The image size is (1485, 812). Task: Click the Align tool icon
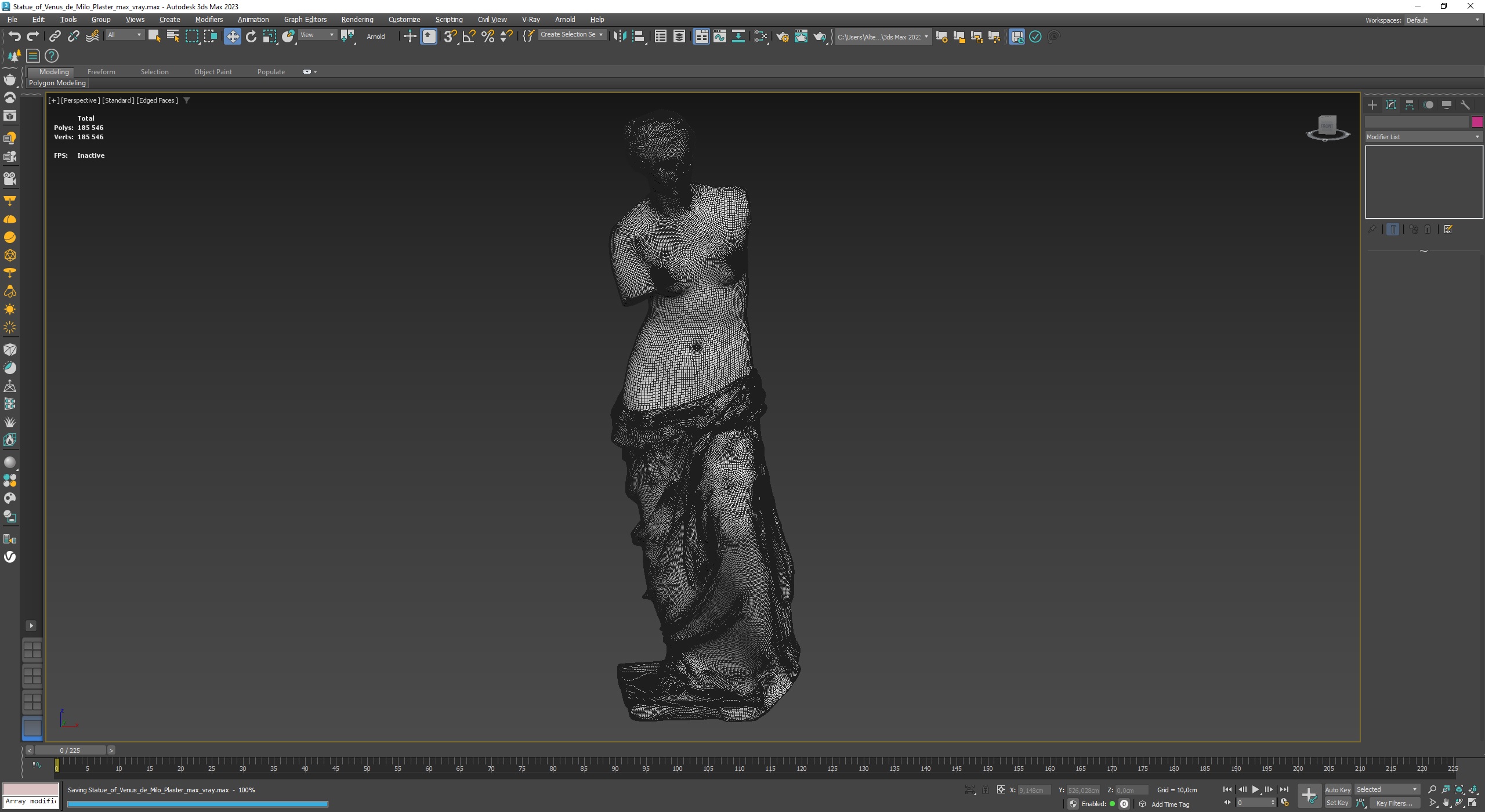point(638,37)
